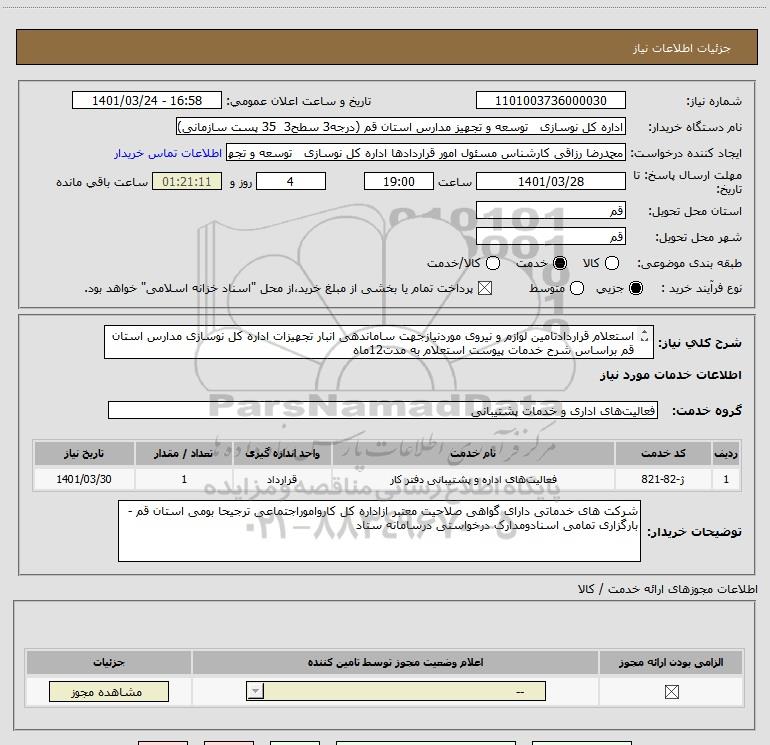
Task: Click the جزئیات column header in license table
Action: tap(109, 662)
